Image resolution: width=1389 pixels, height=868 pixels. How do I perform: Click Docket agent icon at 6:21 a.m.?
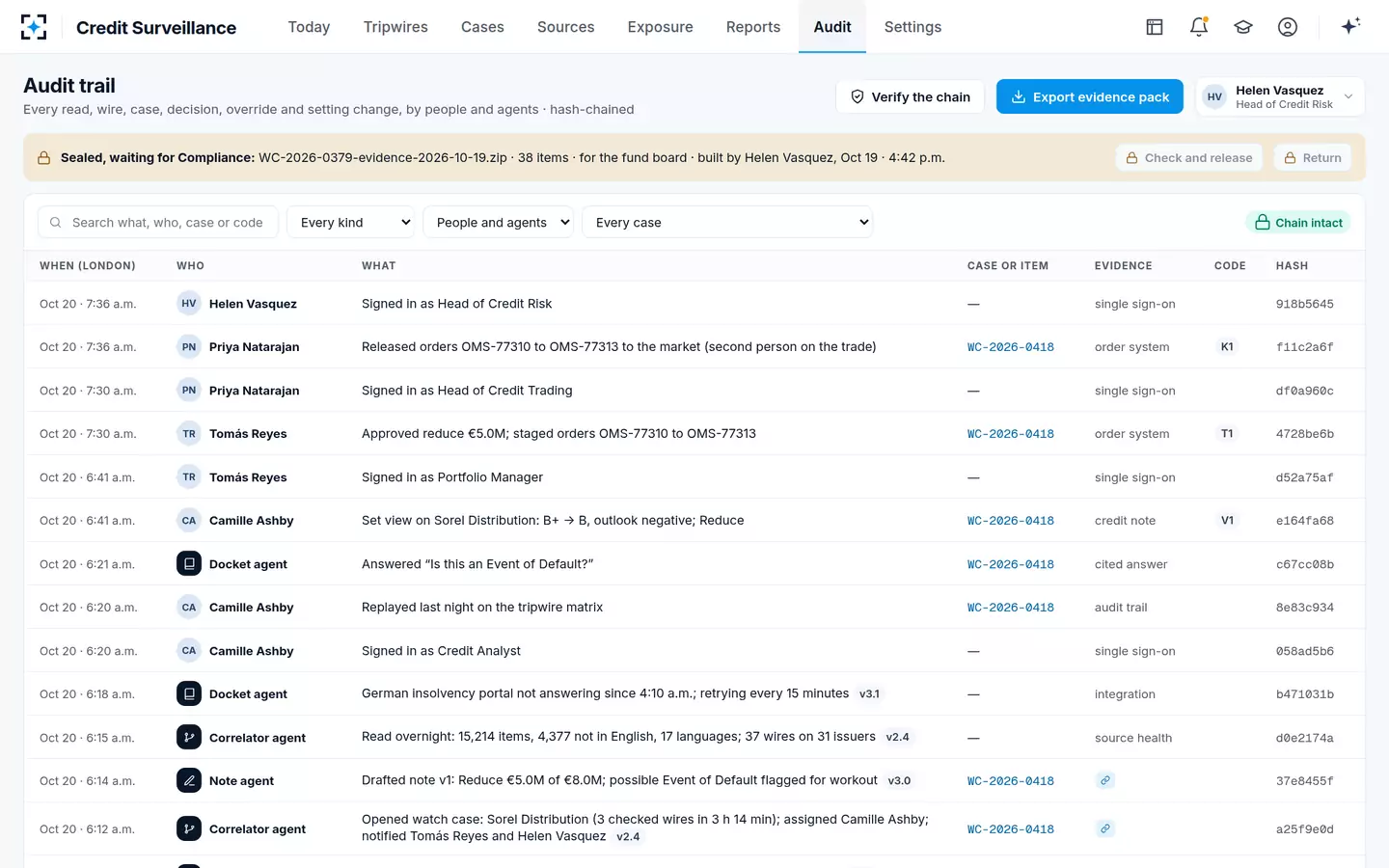(189, 563)
